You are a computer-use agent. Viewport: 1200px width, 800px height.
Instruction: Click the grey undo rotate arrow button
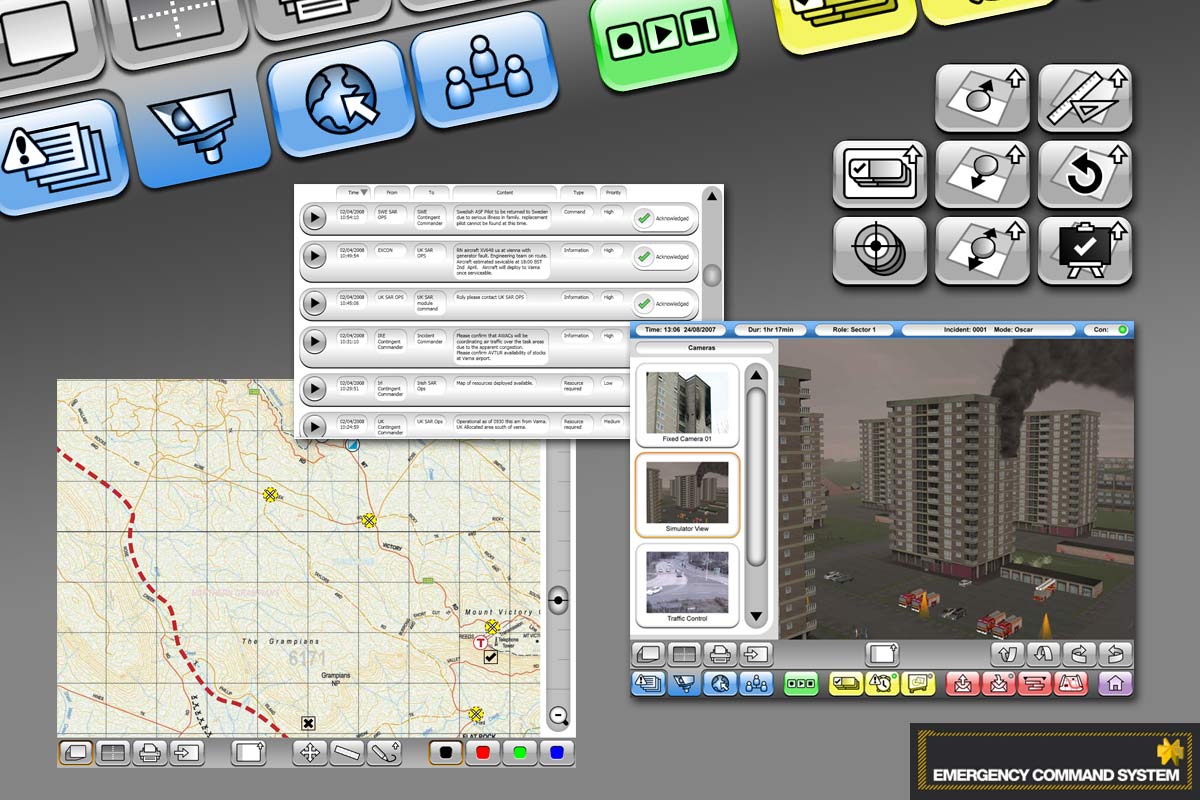click(x=1084, y=173)
